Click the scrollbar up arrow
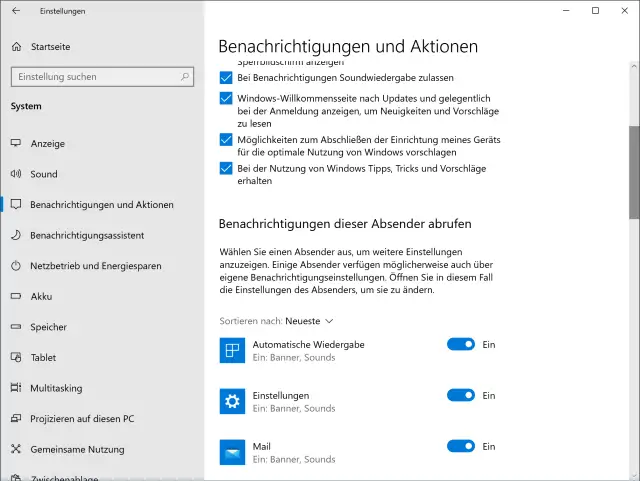Viewport: 640px width, 481px height. 634,65
